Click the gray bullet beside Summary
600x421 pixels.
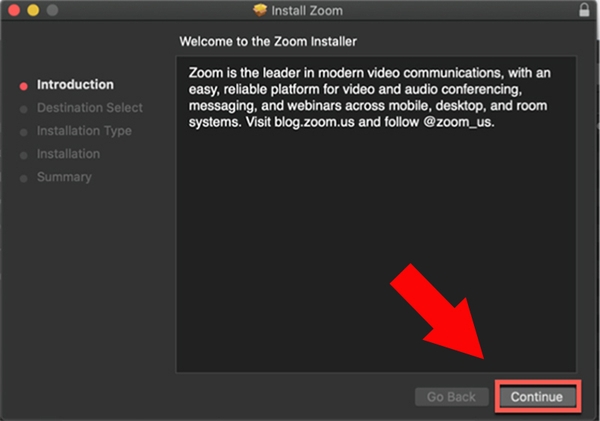(x=24, y=178)
